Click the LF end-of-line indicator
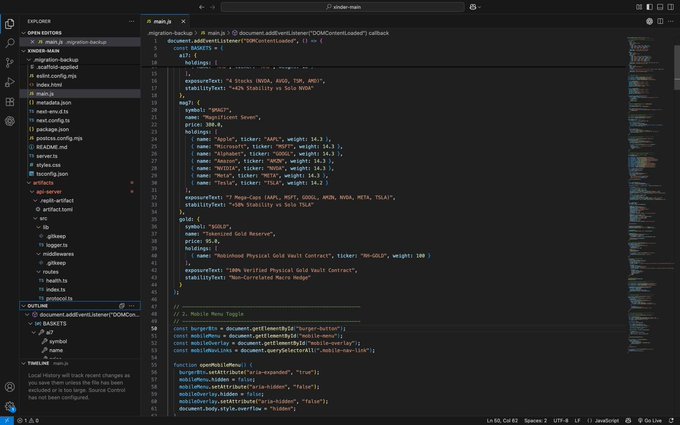Viewport: 680px width, 425px height. [577, 421]
